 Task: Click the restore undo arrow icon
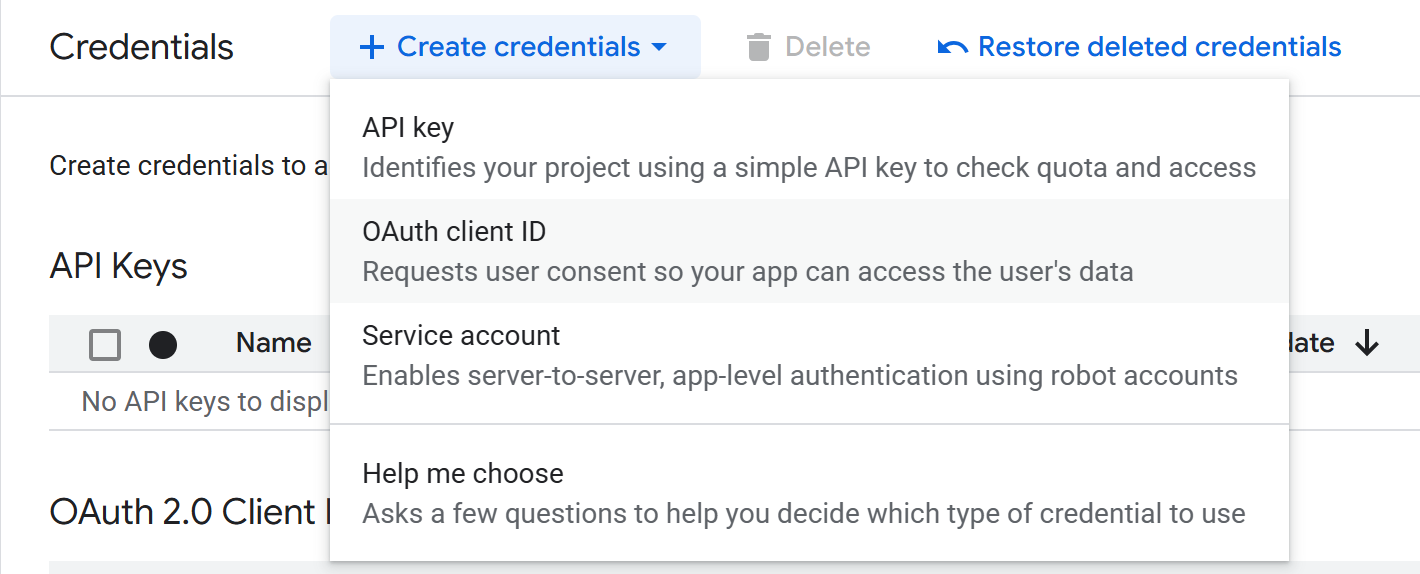pos(953,47)
